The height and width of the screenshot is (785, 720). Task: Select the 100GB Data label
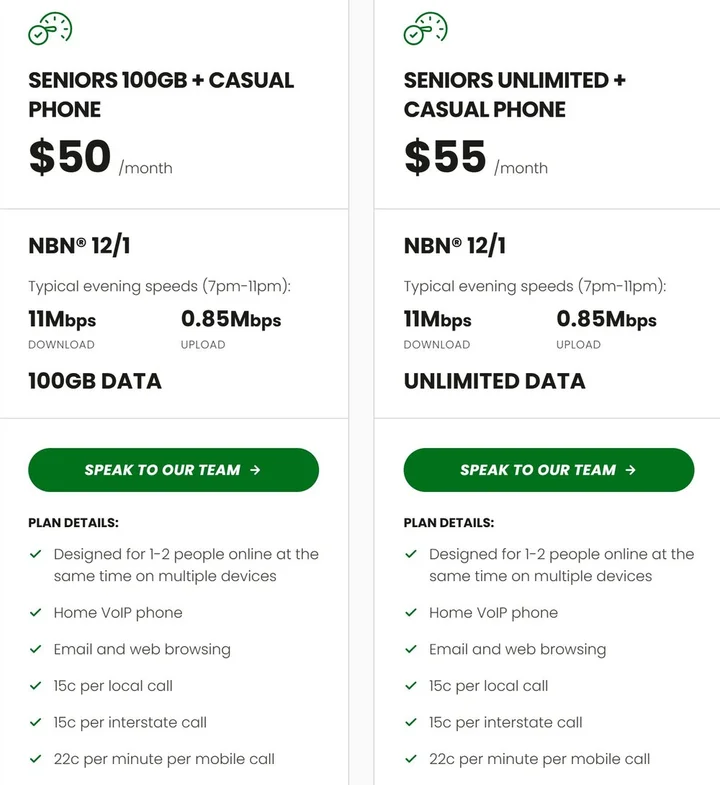(x=95, y=381)
